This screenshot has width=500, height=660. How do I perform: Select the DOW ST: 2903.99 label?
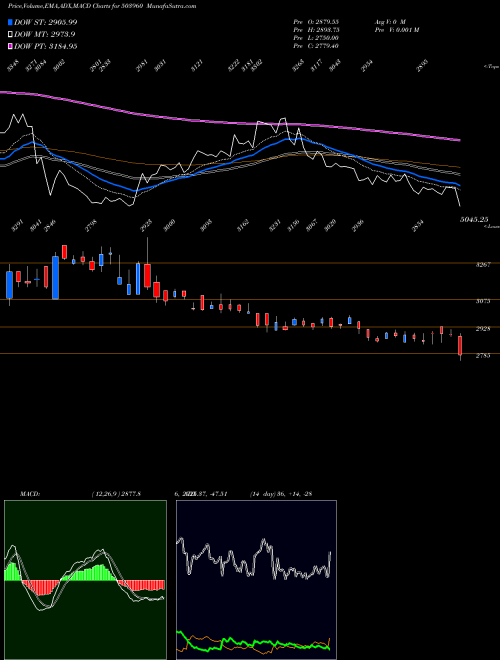click(x=45, y=22)
